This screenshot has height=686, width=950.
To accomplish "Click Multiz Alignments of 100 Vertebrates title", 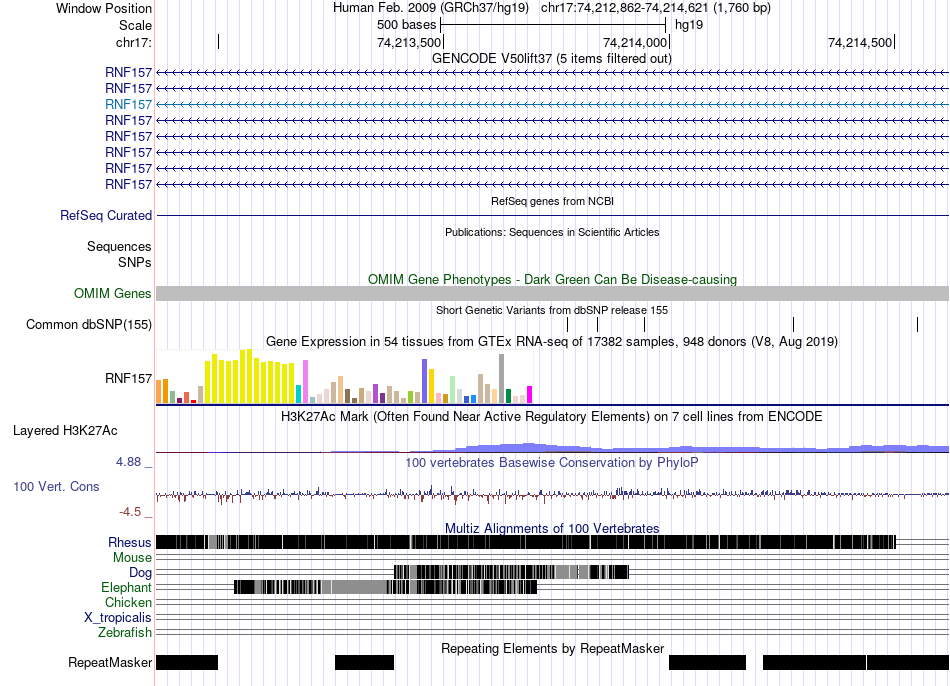I will pos(552,528).
